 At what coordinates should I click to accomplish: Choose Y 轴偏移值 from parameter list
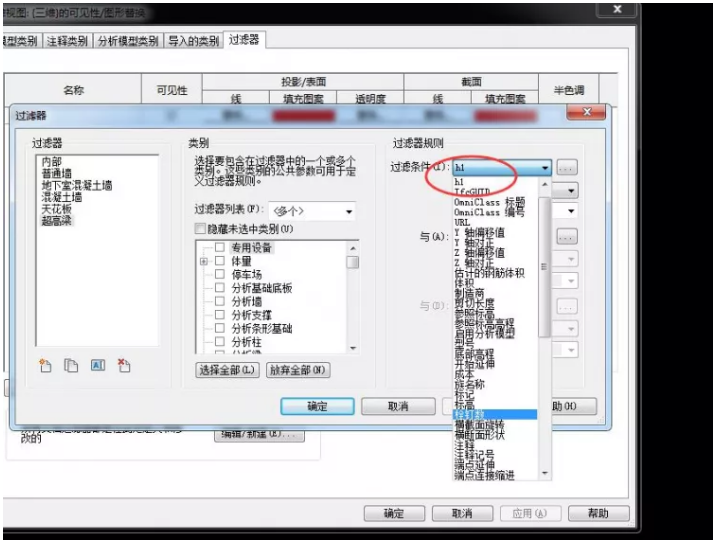pos(480,232)
